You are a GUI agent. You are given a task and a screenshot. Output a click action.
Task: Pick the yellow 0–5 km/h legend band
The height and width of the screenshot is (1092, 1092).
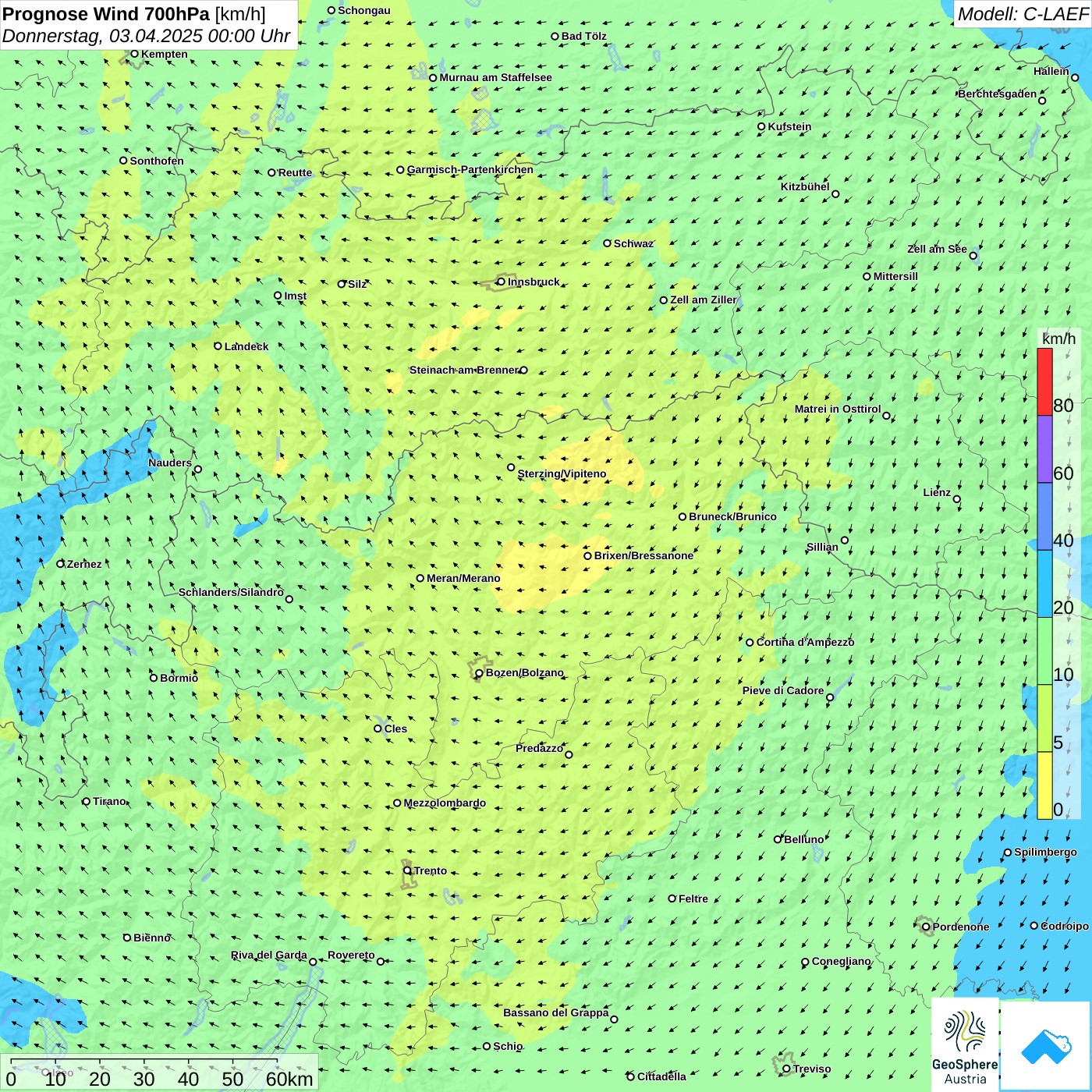coord(1044,785)
